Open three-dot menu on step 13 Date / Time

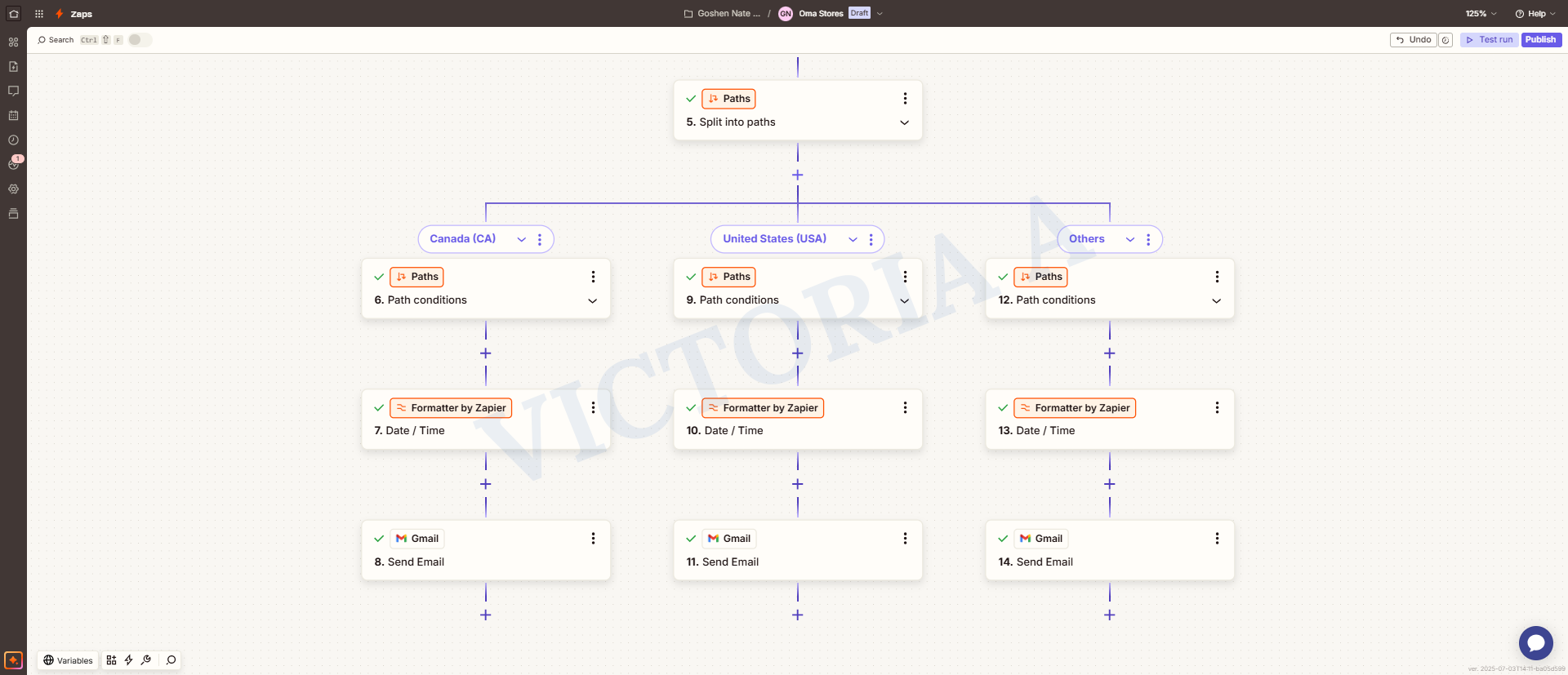point(1217,407)
